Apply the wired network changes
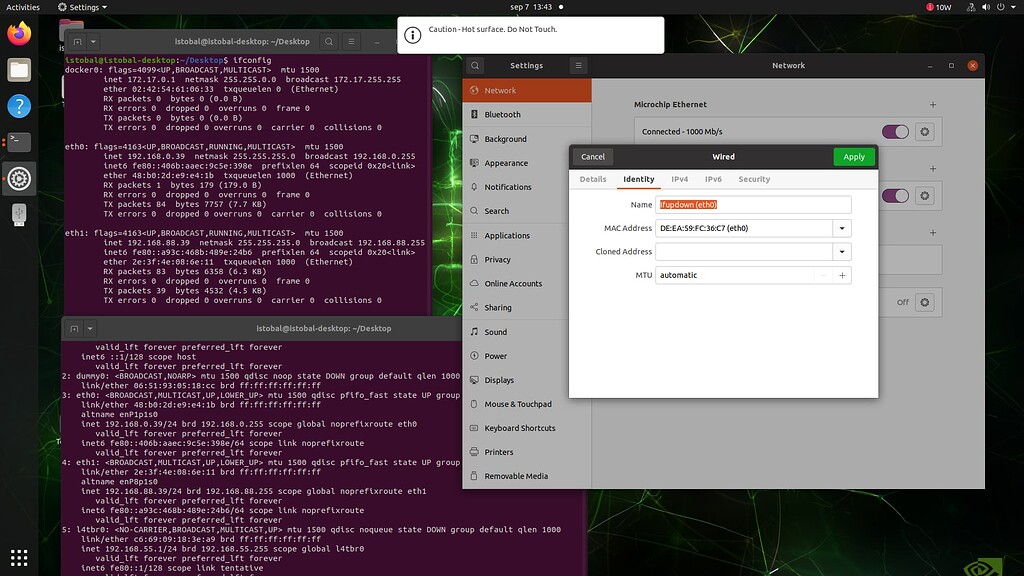1024x576 pixels. coord(853,156)
